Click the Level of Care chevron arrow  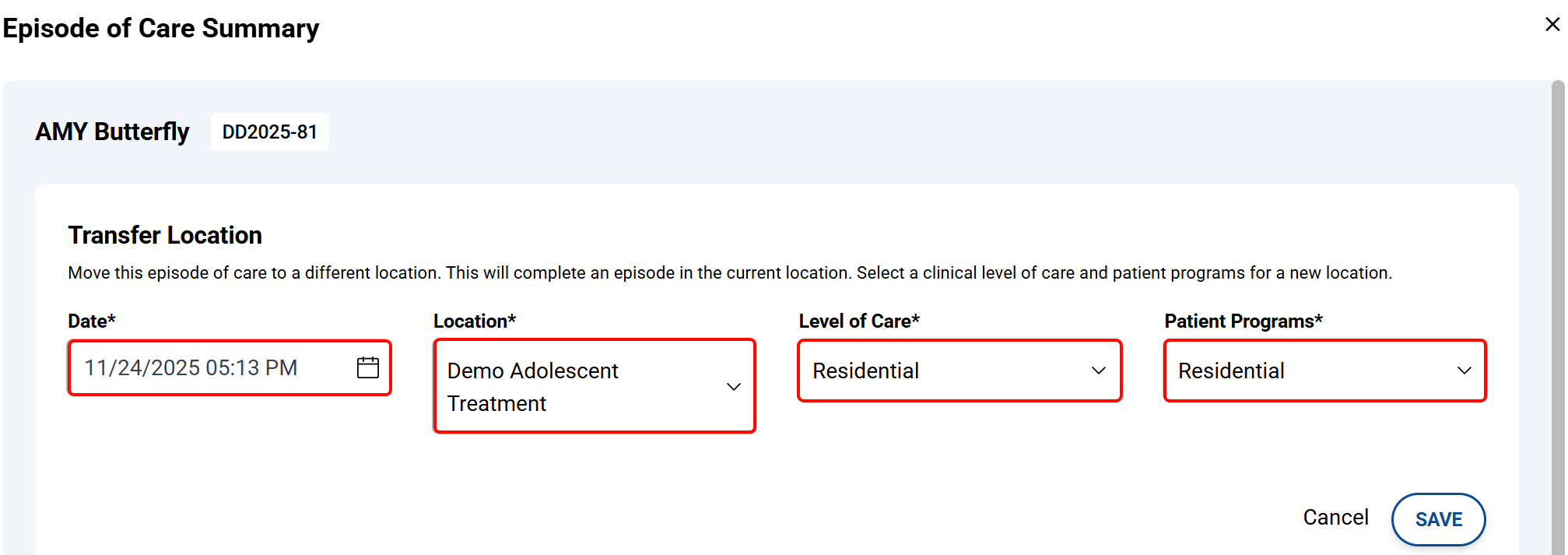pos(1098,371)
